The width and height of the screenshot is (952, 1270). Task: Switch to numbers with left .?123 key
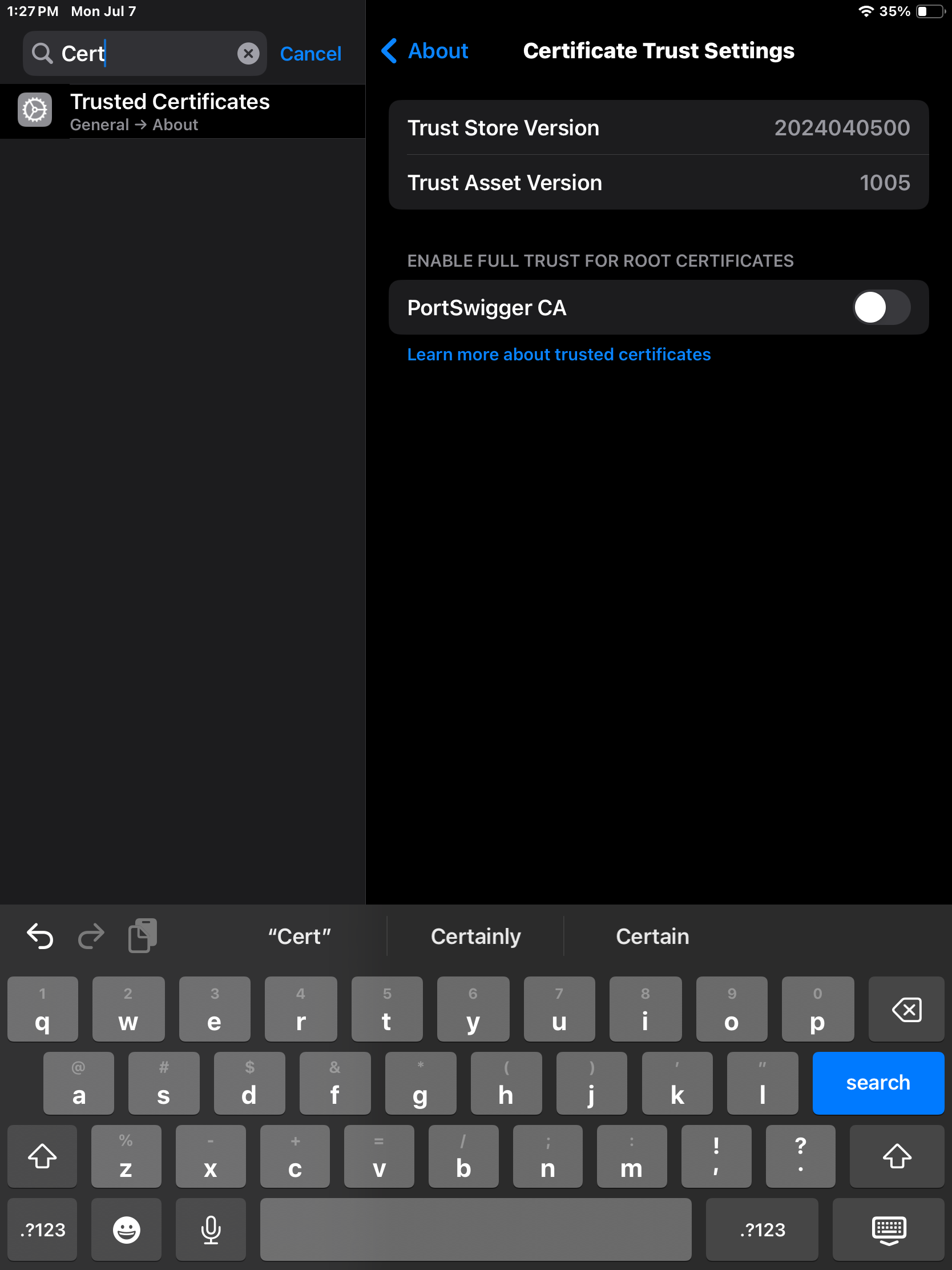[x=42, y=1229]
